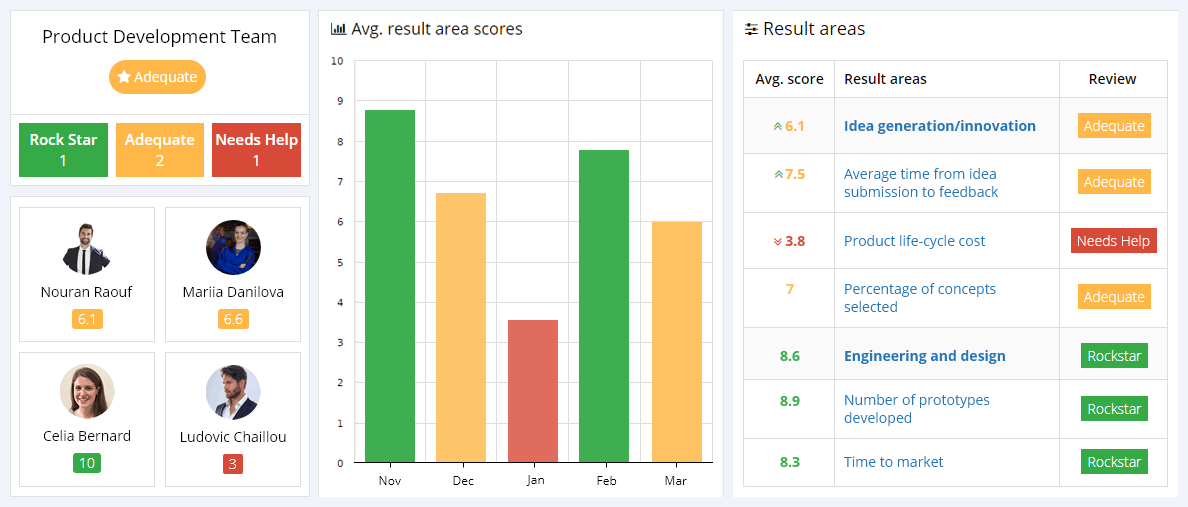The width and height of the screenshot is (1188, 507).
Task: Click the bar chart icon beside Avg. result area scores
Action: pos(338,30)
